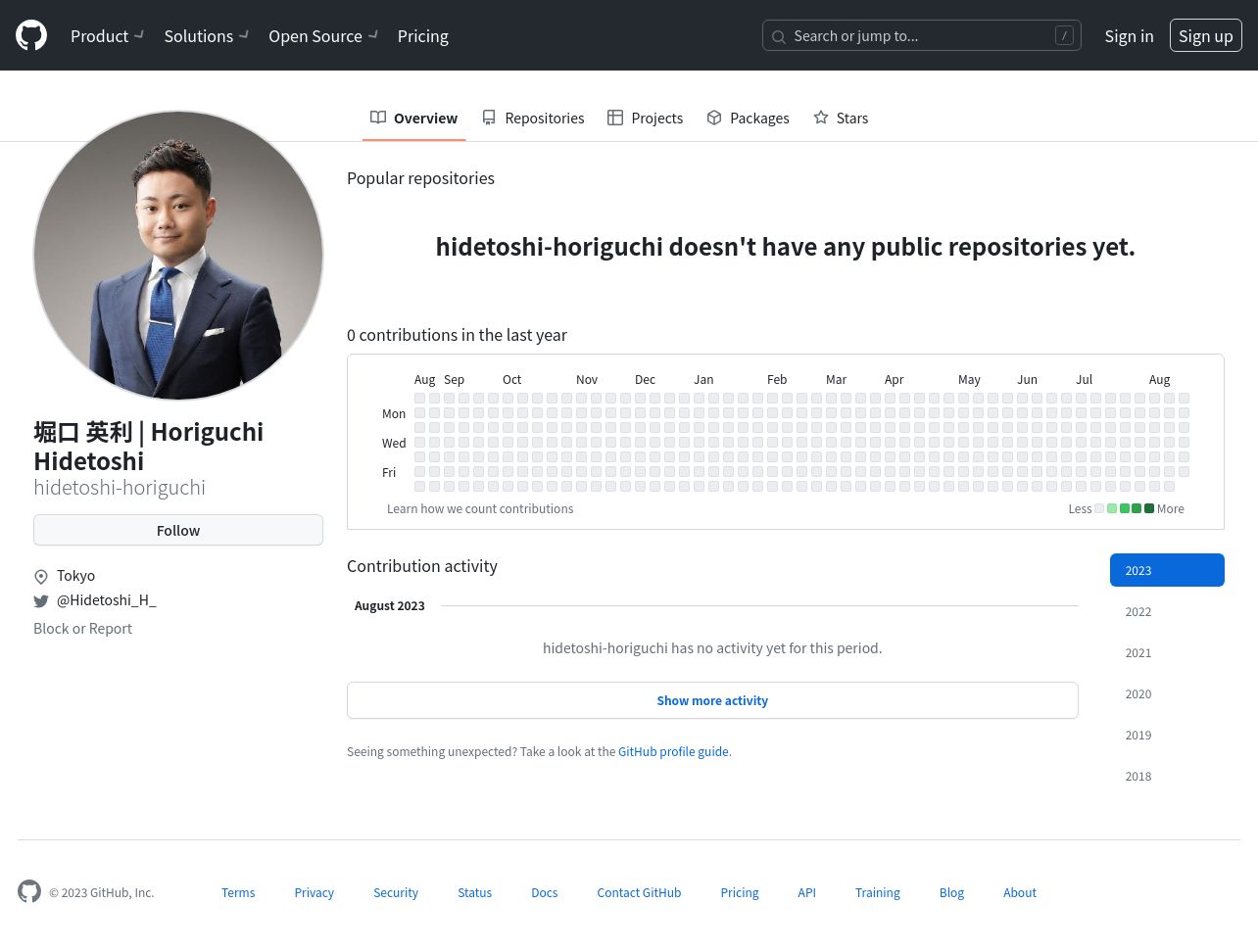Viewport: 1258px width, 952px height.
Task: Click the GitHub logo in header
Action: [31, 35]
